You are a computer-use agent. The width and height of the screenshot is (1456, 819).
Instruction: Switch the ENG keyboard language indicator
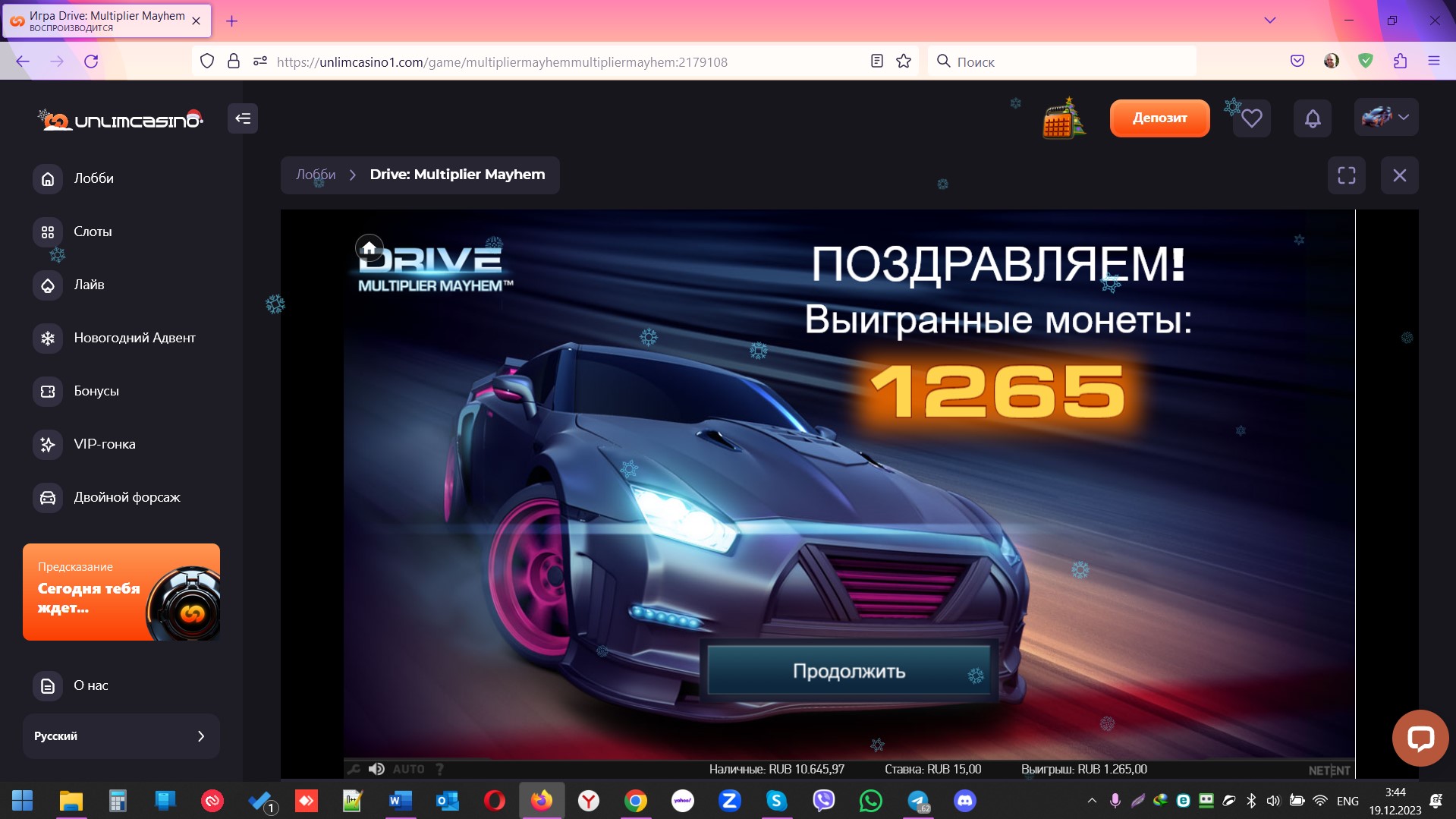[1348, 801]
